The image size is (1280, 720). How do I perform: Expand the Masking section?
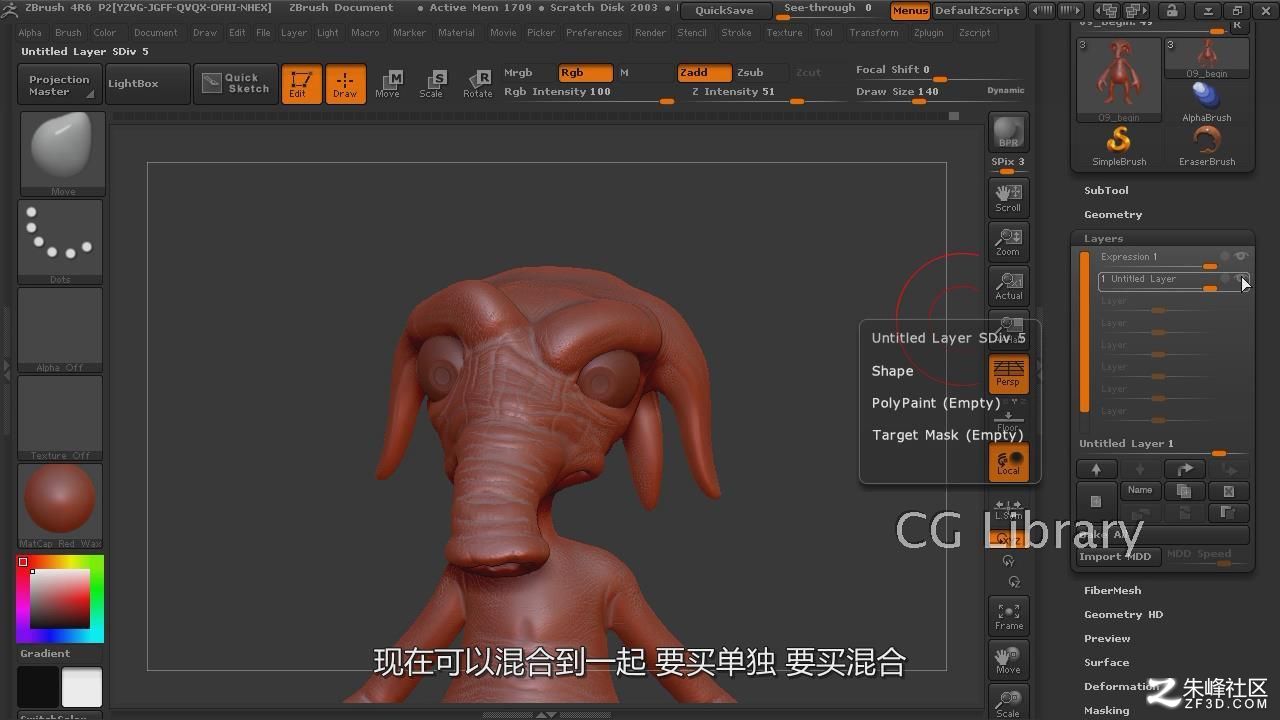(x=1106, y=710)
